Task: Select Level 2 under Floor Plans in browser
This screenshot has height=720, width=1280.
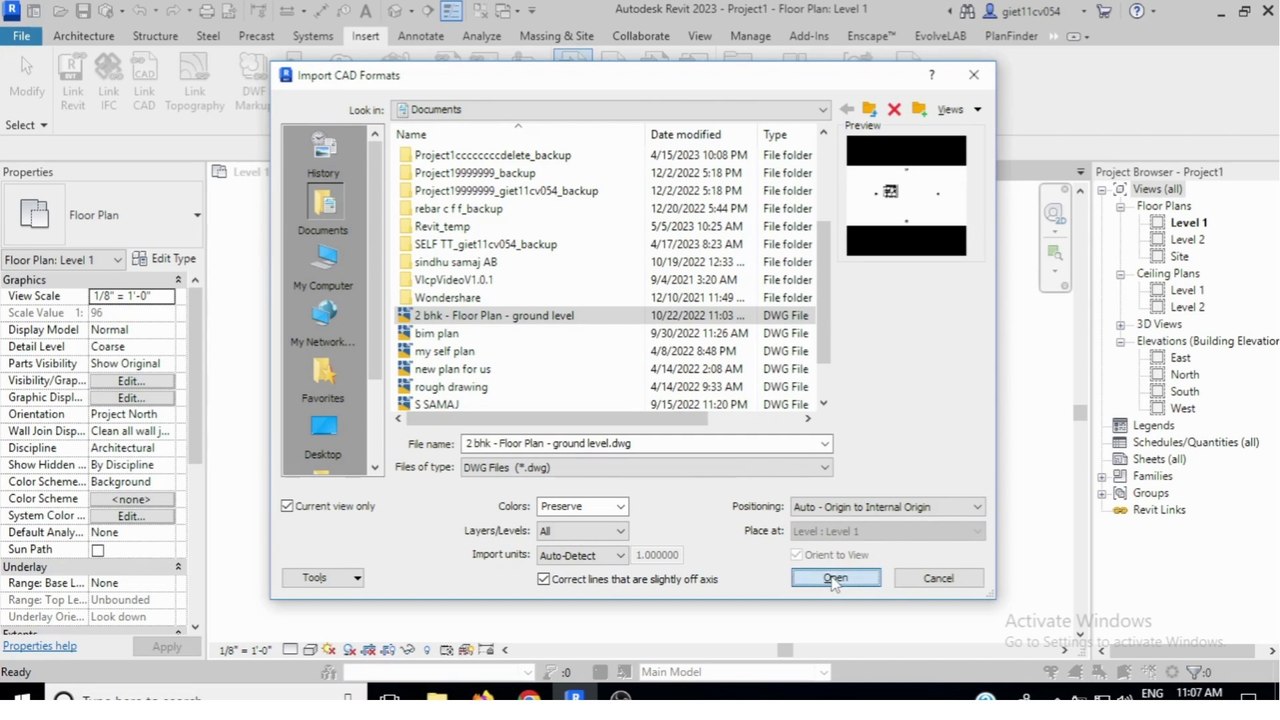Action: (1187, 240)
